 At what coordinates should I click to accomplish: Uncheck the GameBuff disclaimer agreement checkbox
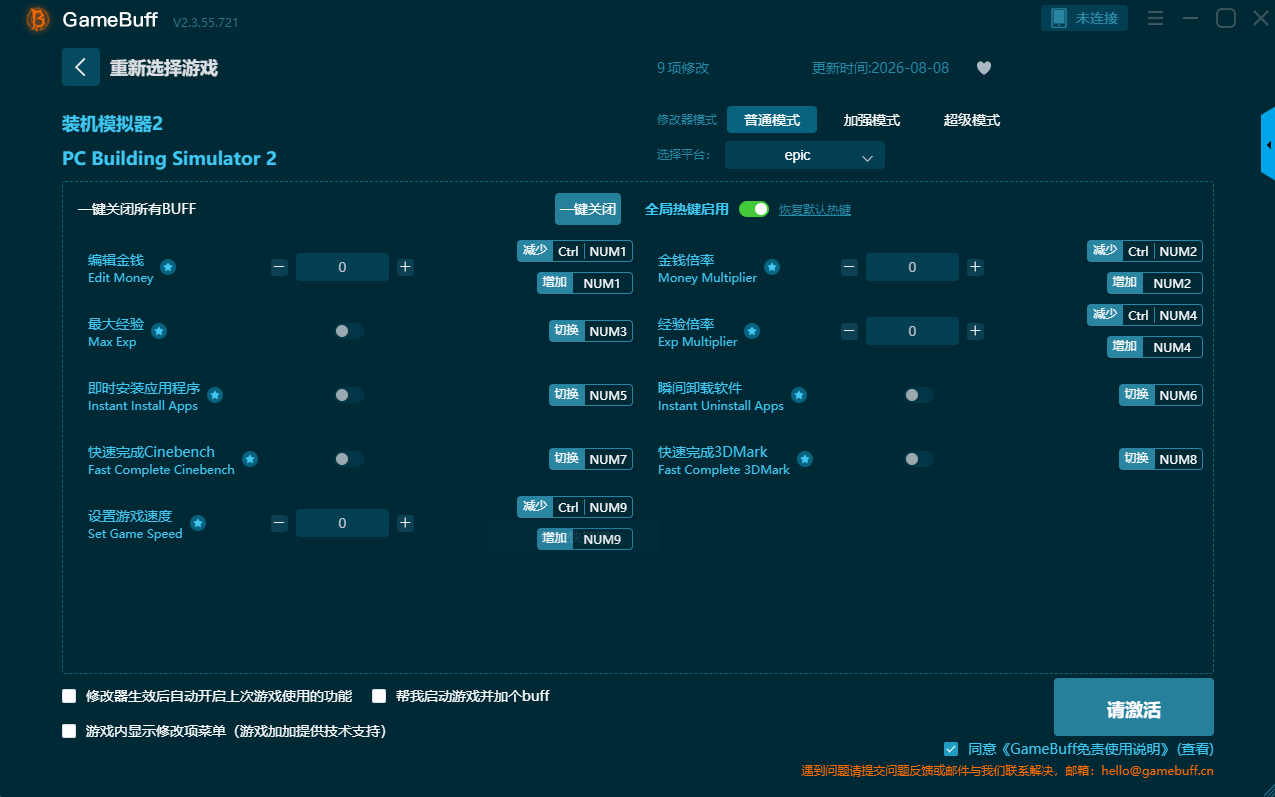(x=951, y=749)
